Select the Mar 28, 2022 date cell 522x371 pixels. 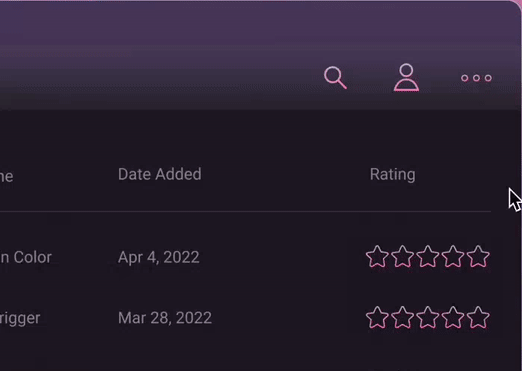tap(165, 318)
